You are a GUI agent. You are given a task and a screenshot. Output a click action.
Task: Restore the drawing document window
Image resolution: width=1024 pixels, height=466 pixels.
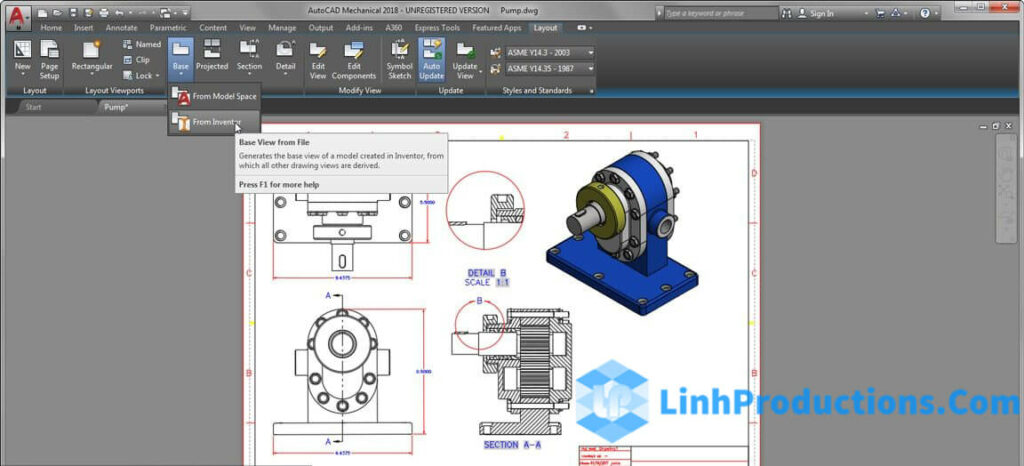pyautogui.click(x=995, y=125)
